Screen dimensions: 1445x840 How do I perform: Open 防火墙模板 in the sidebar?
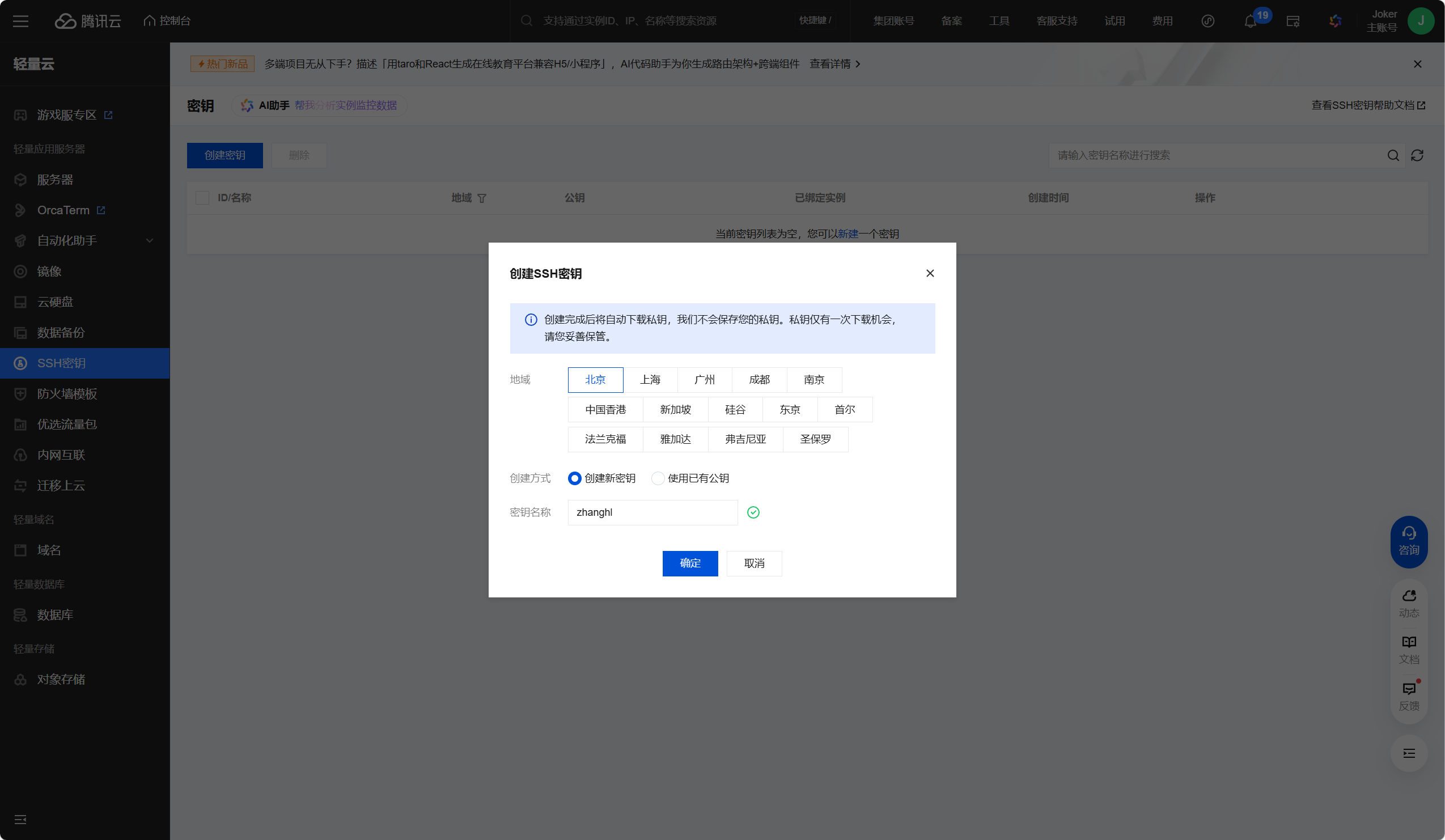(x=67, y=394)
